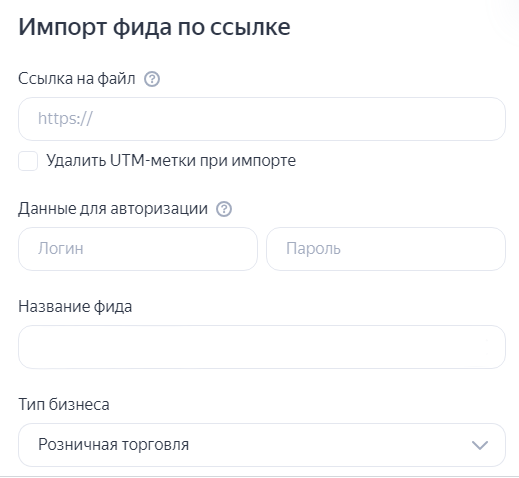
Task: Open help tooltip for Данные для авторизации
Action: point(224,209)
